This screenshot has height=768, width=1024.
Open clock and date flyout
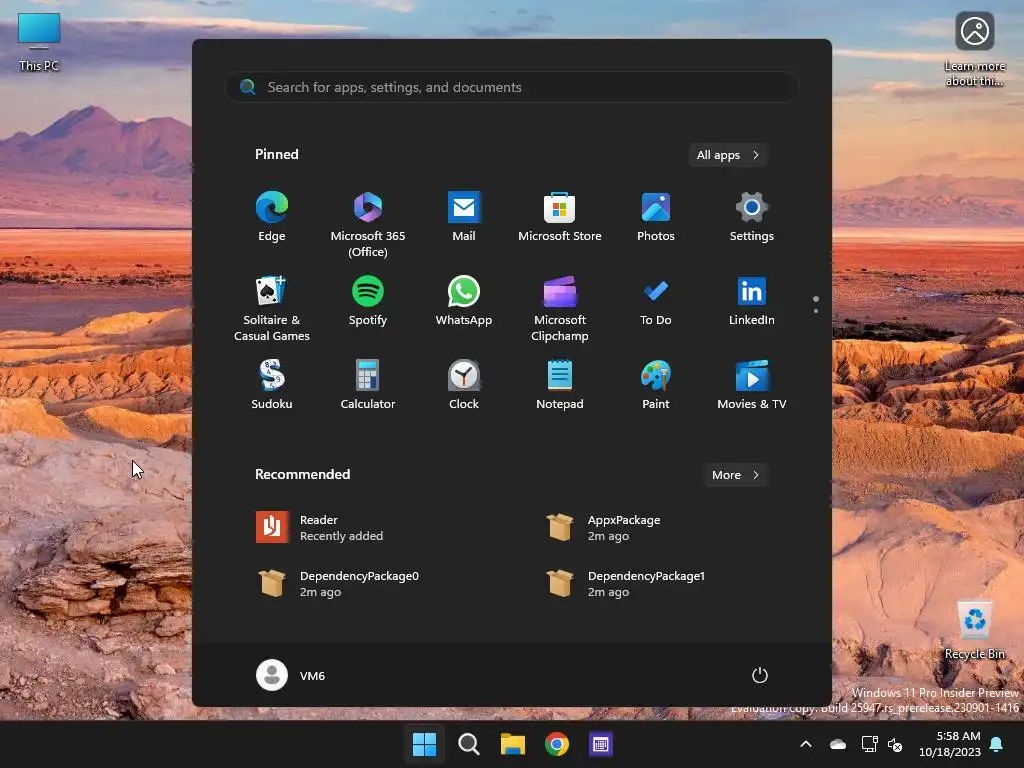[950, 744]
